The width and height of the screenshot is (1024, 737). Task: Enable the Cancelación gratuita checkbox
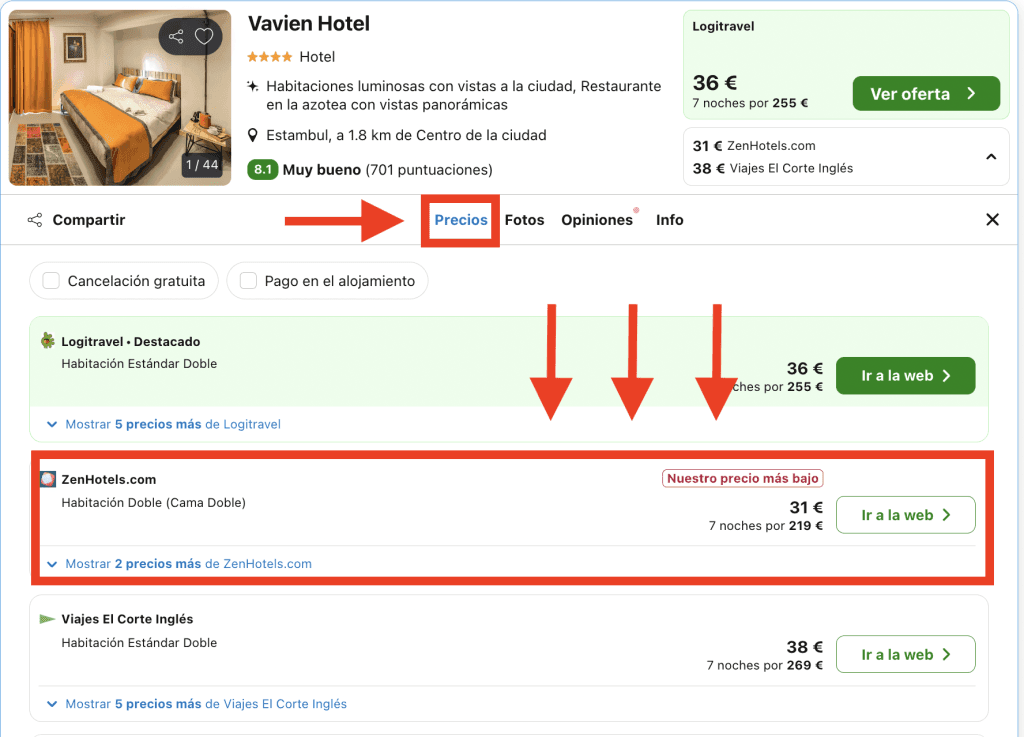tap(51, 281)
